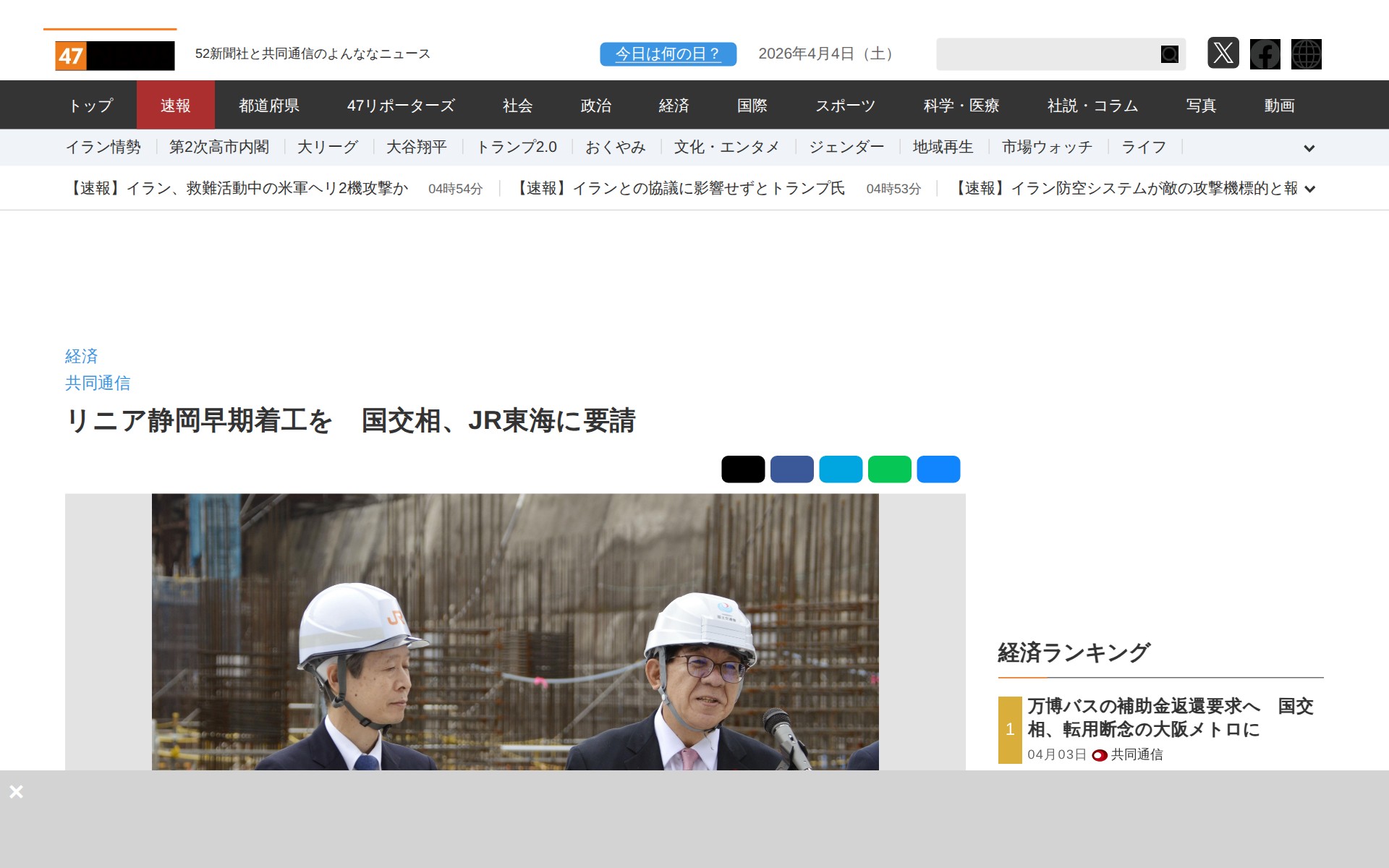Click the 経済 category link above headline

point(81,356)
